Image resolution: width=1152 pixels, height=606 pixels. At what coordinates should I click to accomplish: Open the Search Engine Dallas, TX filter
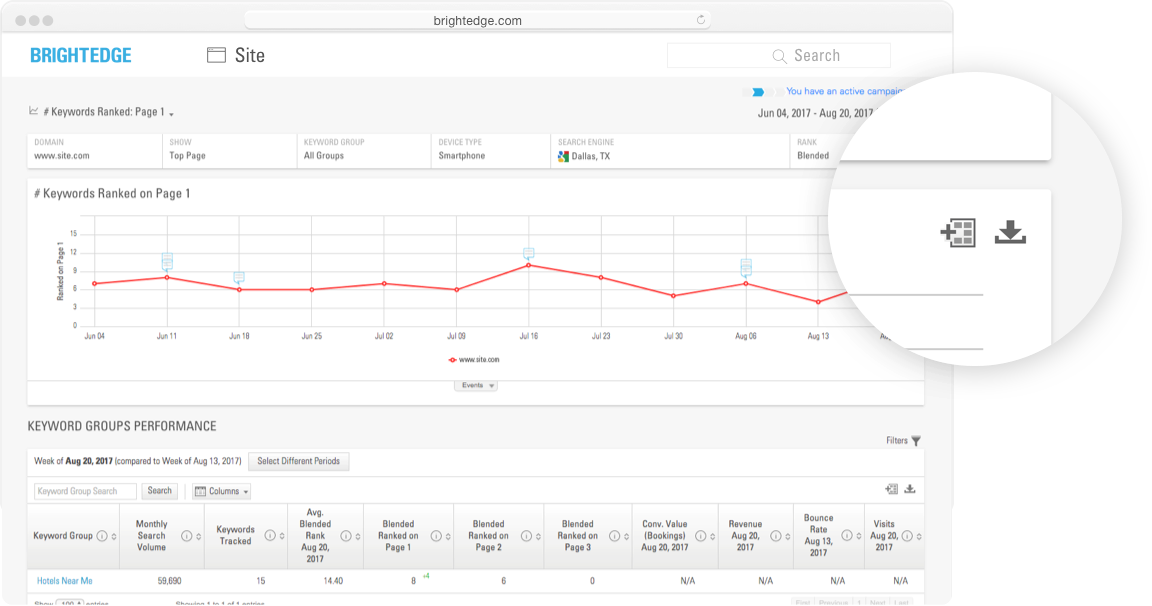tap(669, 150)
